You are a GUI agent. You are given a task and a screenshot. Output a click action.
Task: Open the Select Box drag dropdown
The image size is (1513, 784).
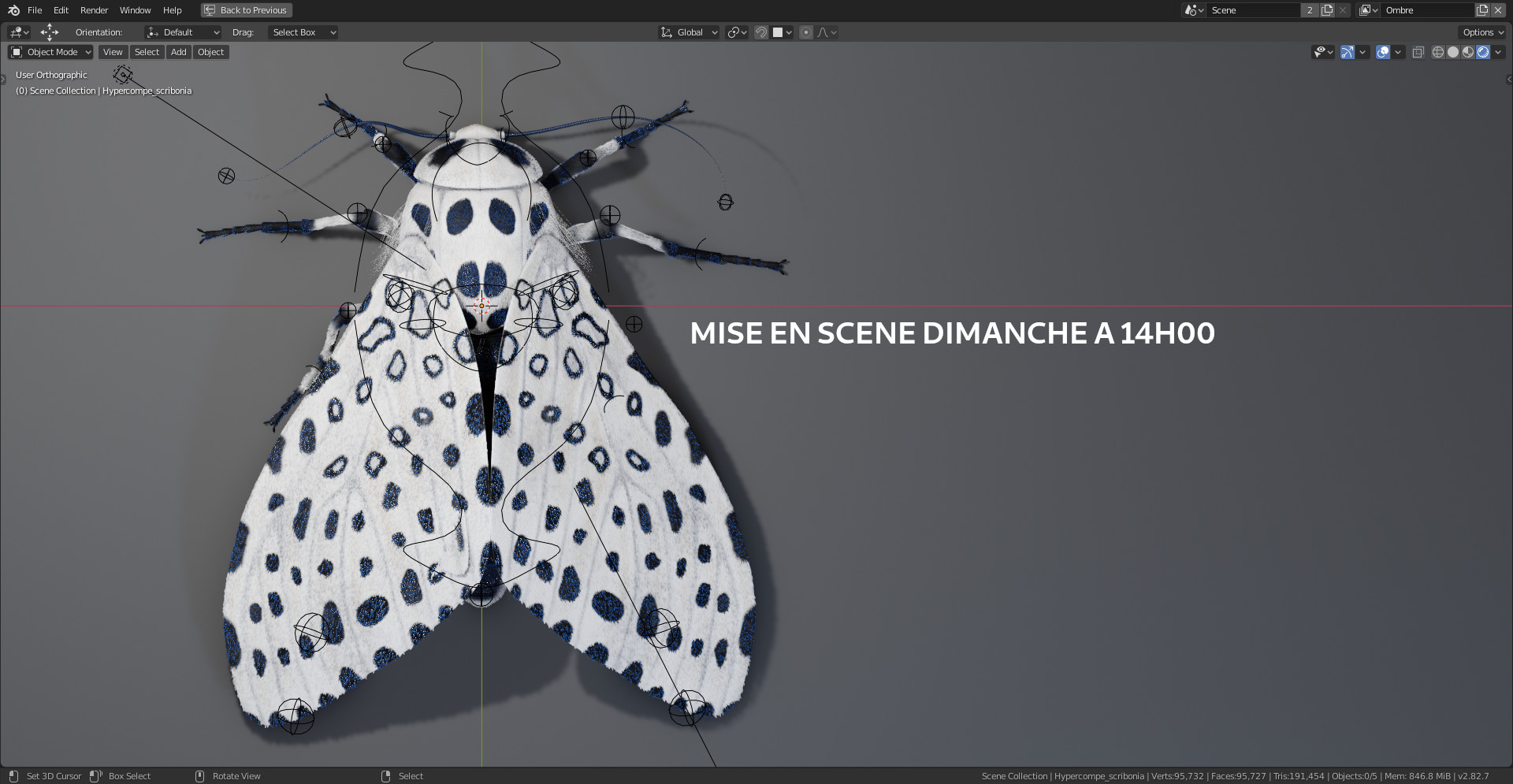(303, 32)
